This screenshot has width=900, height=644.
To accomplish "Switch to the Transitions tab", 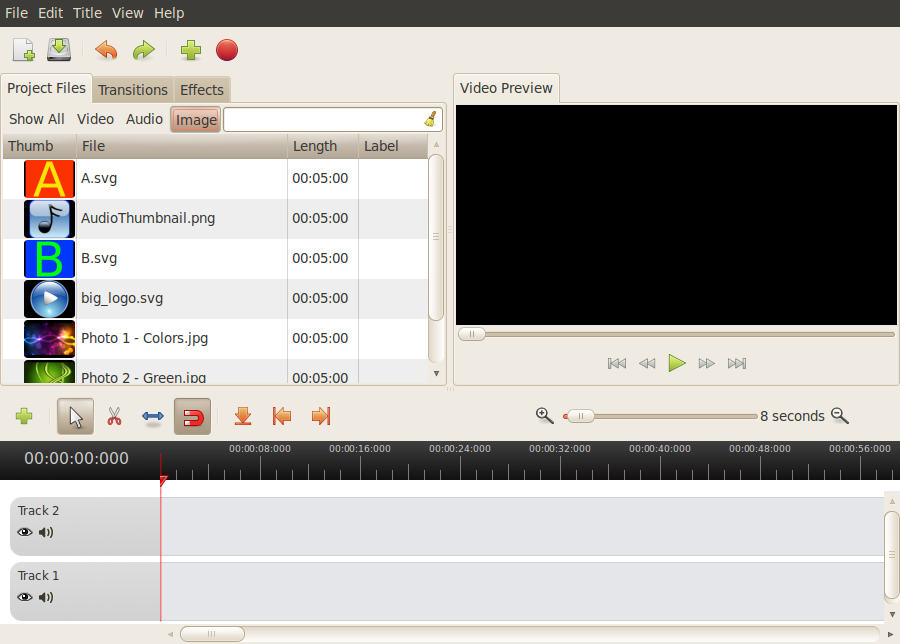I will (x=132, y=89).
